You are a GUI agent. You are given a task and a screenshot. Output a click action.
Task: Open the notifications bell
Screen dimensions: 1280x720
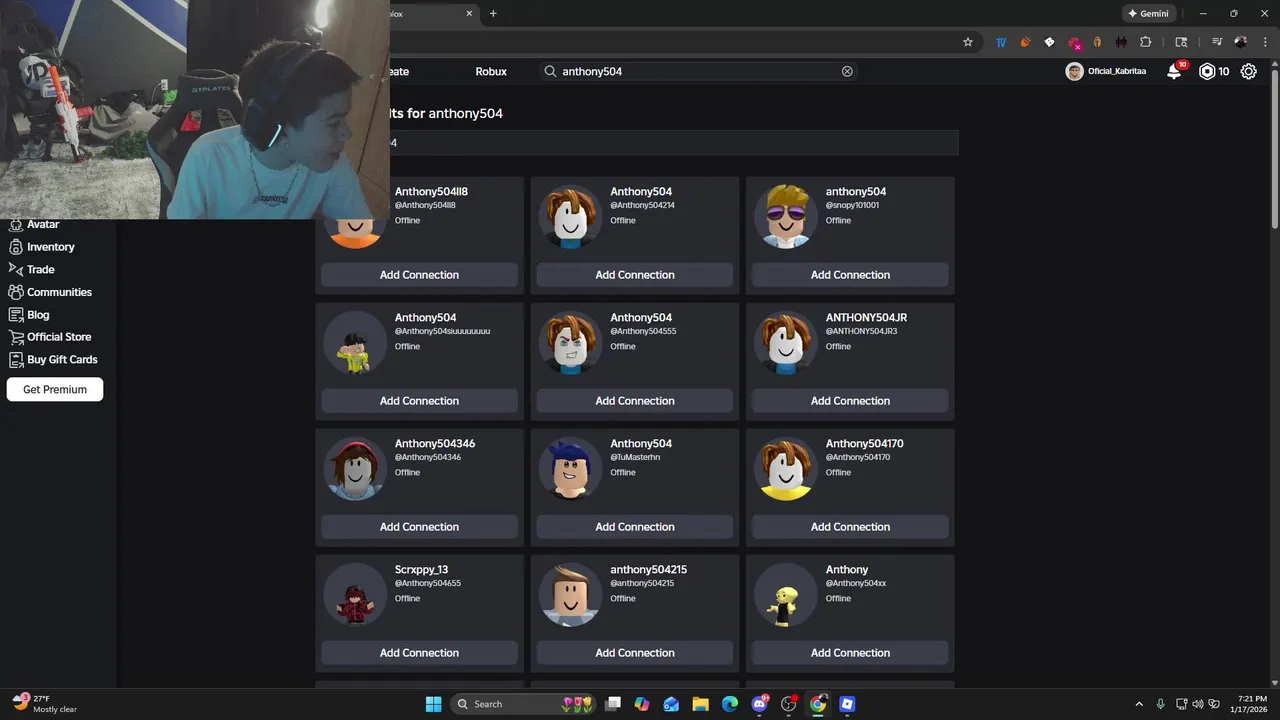click(x=1174, y=71)
